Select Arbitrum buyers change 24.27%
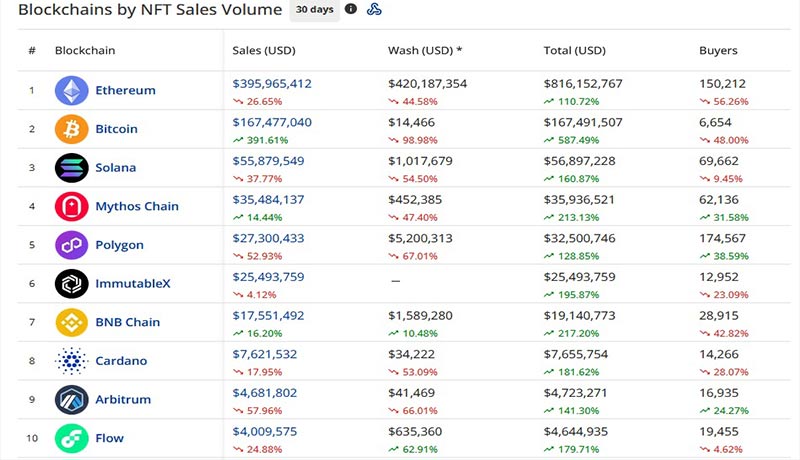This screenshot has width=800, height=460. point(731,411)
